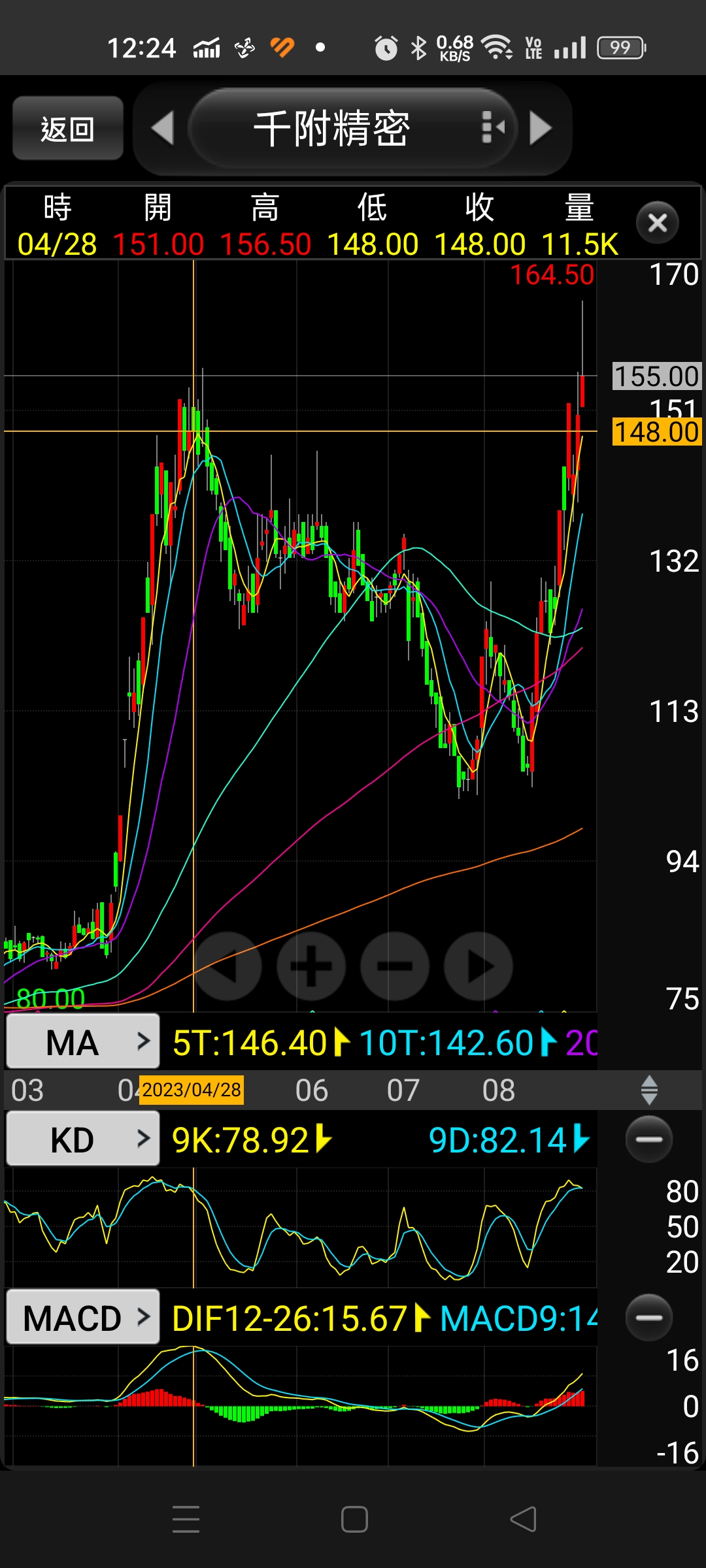Close the price data info bar
Image resolution: width=706 pixels, height=1568 pixels.
(657, 223)
